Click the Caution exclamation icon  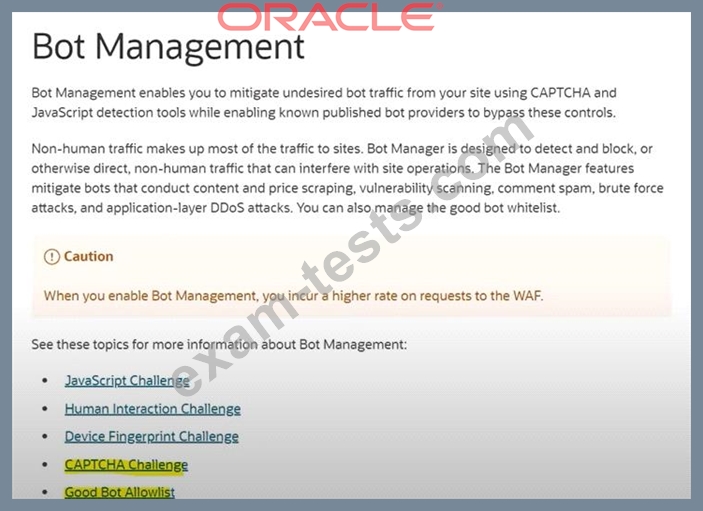click(x=52, y=257)
